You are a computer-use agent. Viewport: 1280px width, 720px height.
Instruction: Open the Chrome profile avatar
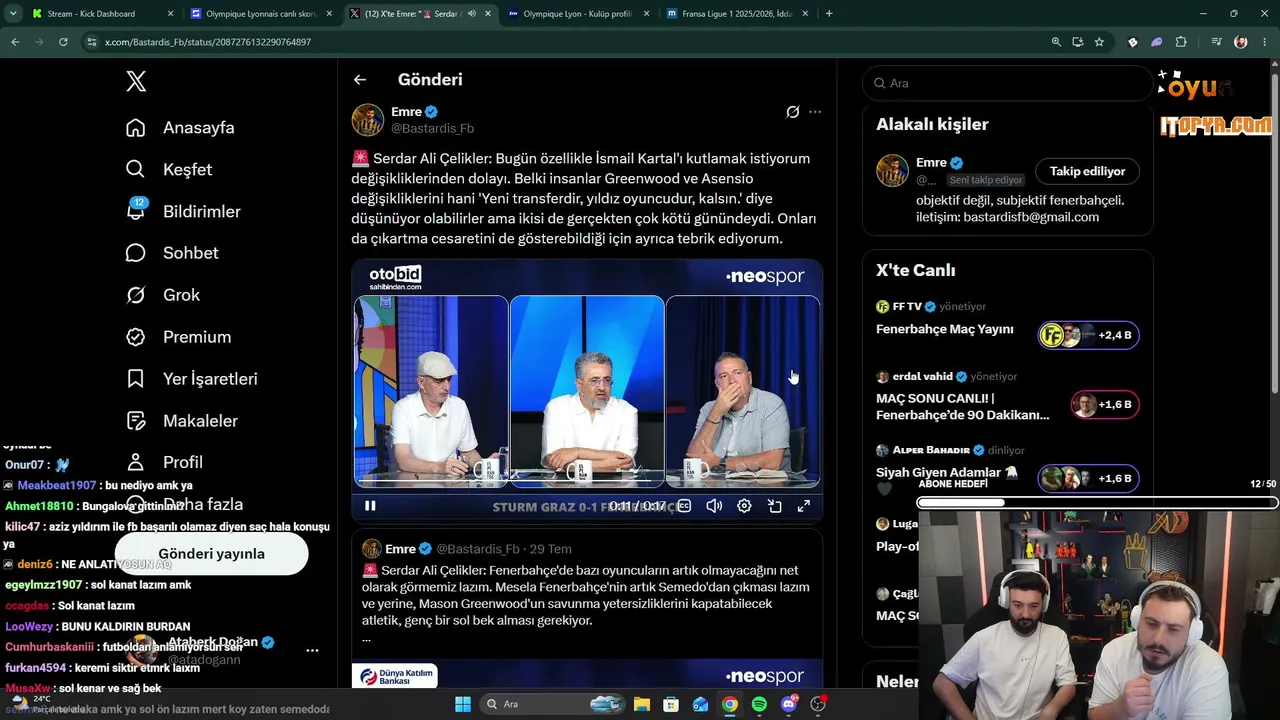coord(1241,42)
